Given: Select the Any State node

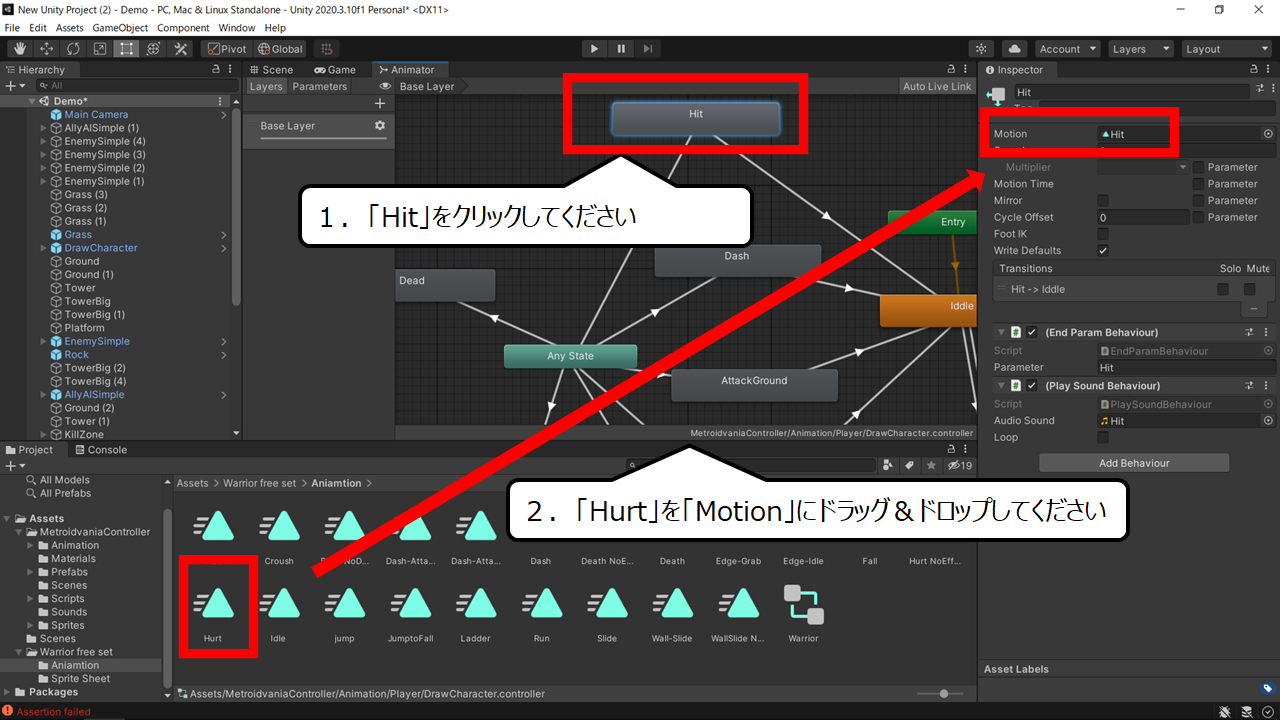Looking at the screenshot, I should (570, 356).
